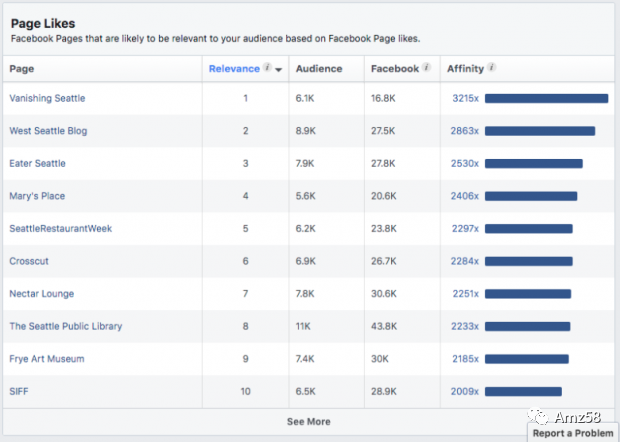This screenshot has height=442, width=620.
Task: Click the 20.6K Facebook cell
Action: point(384,196)
